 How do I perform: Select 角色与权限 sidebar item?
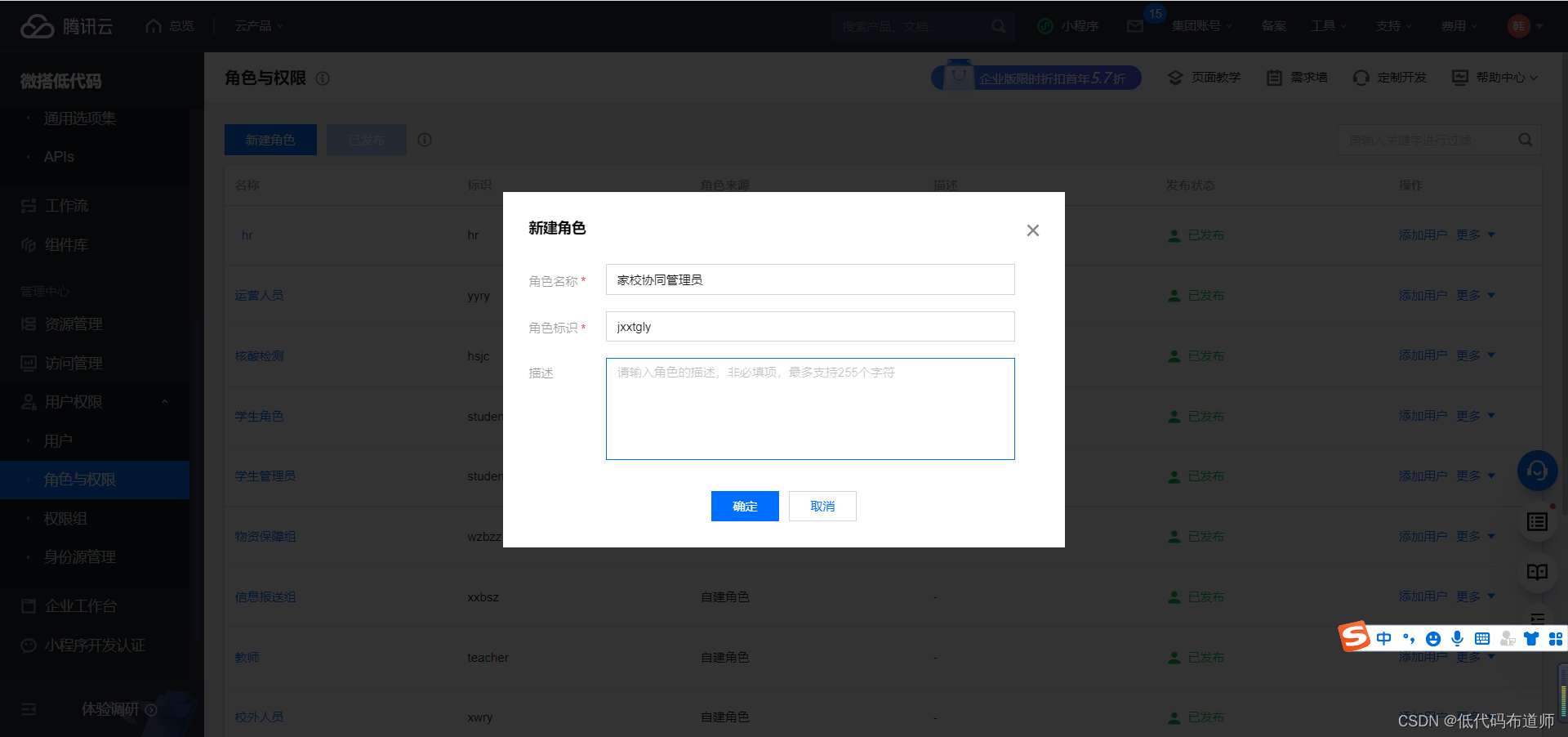tap(79, 480)
